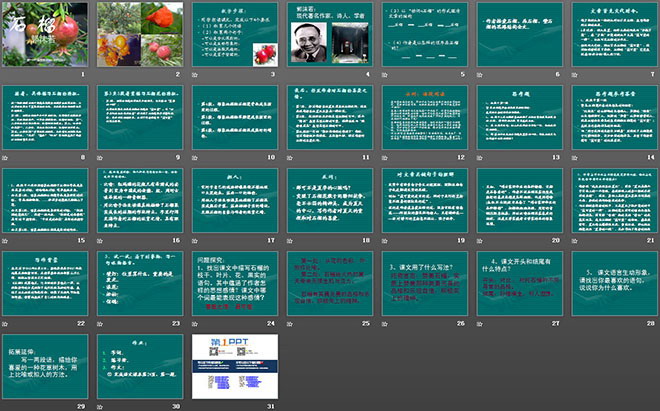The image size is (660, 411).
Task: Click slide 3 with pomegranate flower image
Action: 234,35
